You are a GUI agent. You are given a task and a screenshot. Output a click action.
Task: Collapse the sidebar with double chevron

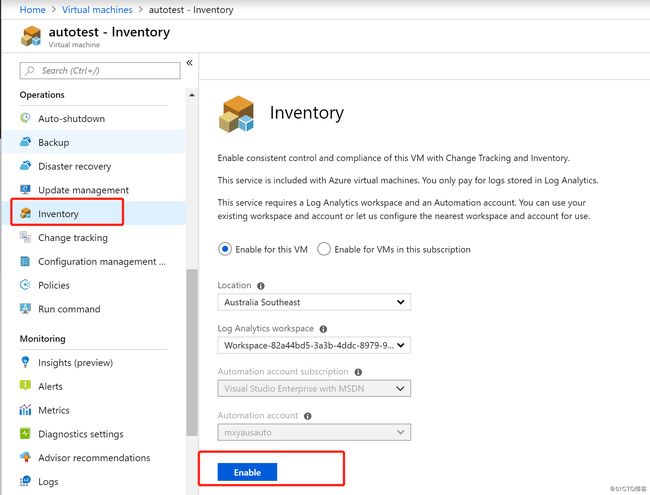(x=189, y=63)
